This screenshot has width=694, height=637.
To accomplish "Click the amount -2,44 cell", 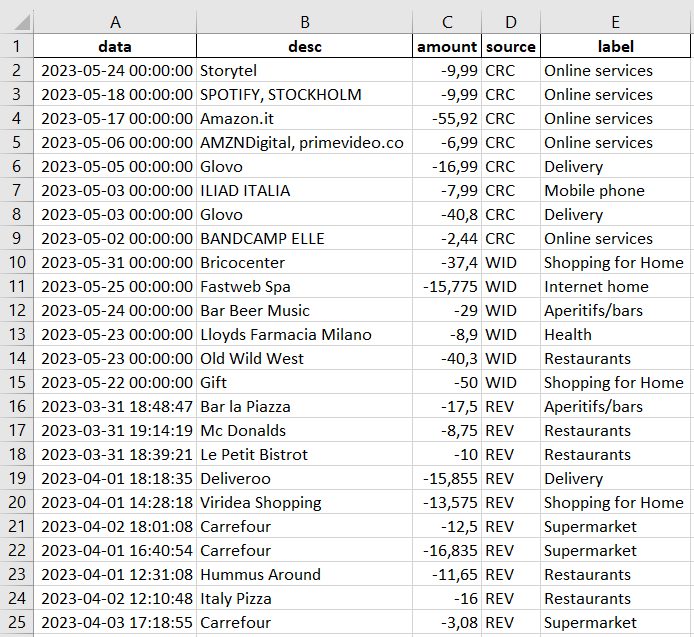I will tap(447, 238).
